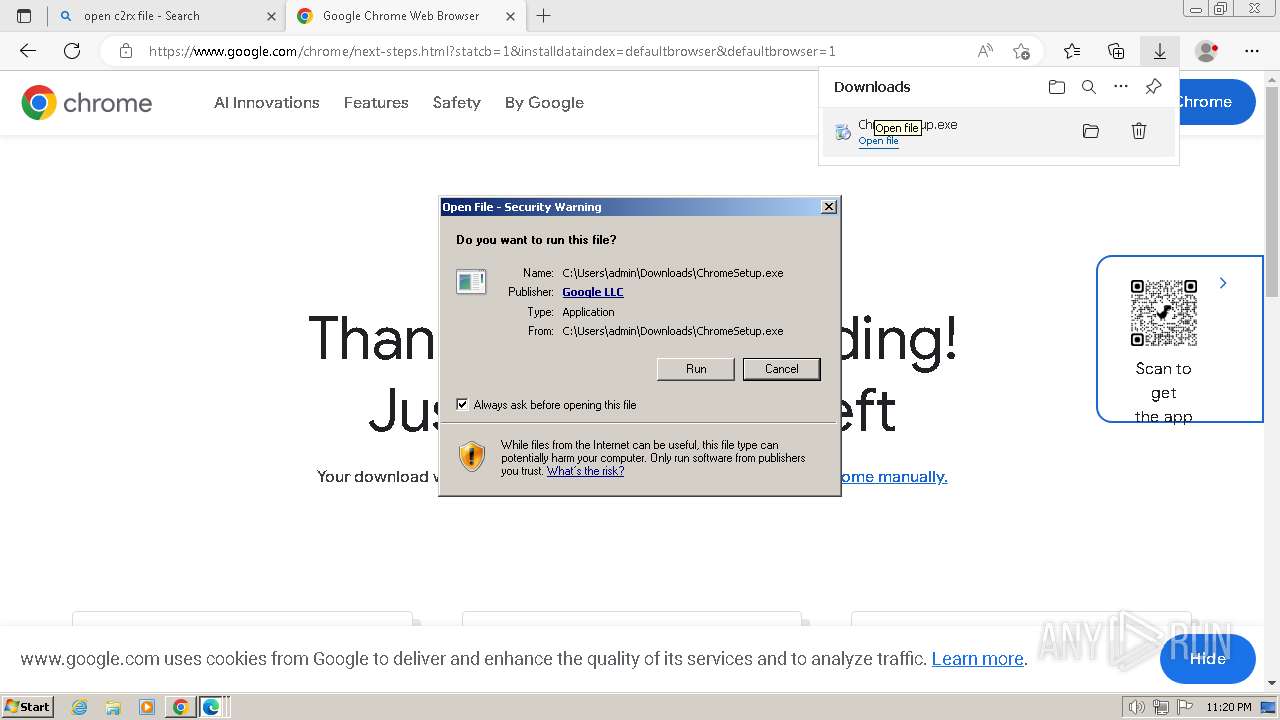Viewport: 1280px width, 720px height.
Task: Click Run in the Security Warning dialog
Action: [x=696, y=369]
